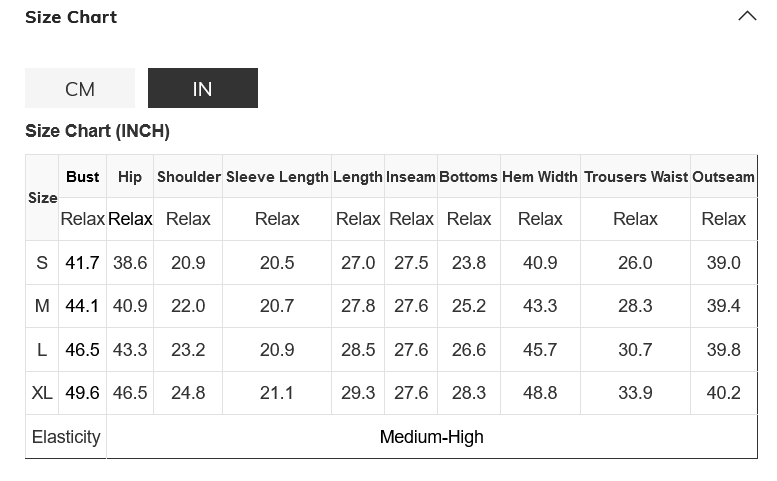
Task: Collapse the Size Chart section chevron
Action: point(747,17)
